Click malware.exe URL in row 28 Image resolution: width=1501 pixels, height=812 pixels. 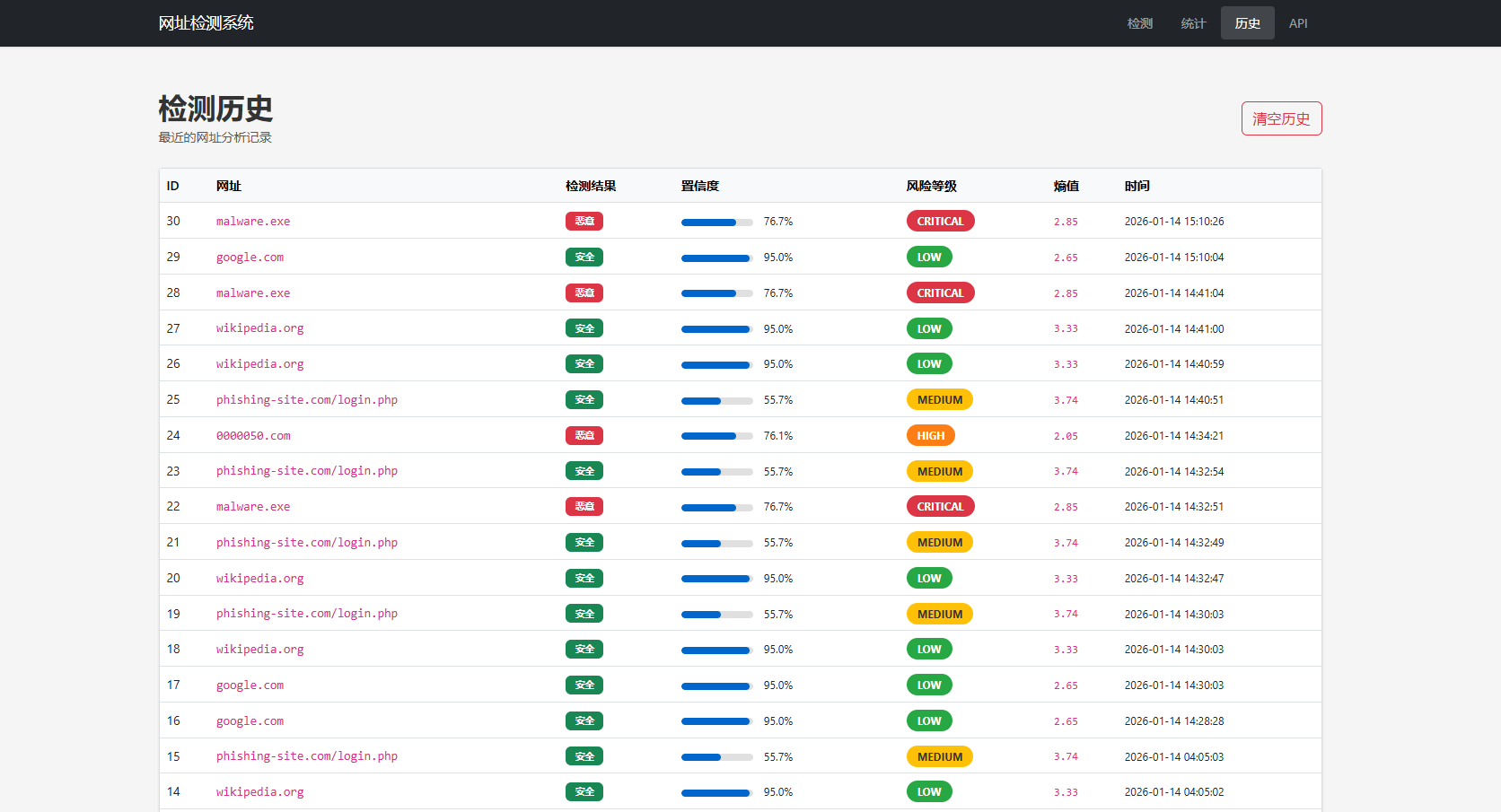coord(253,293)
